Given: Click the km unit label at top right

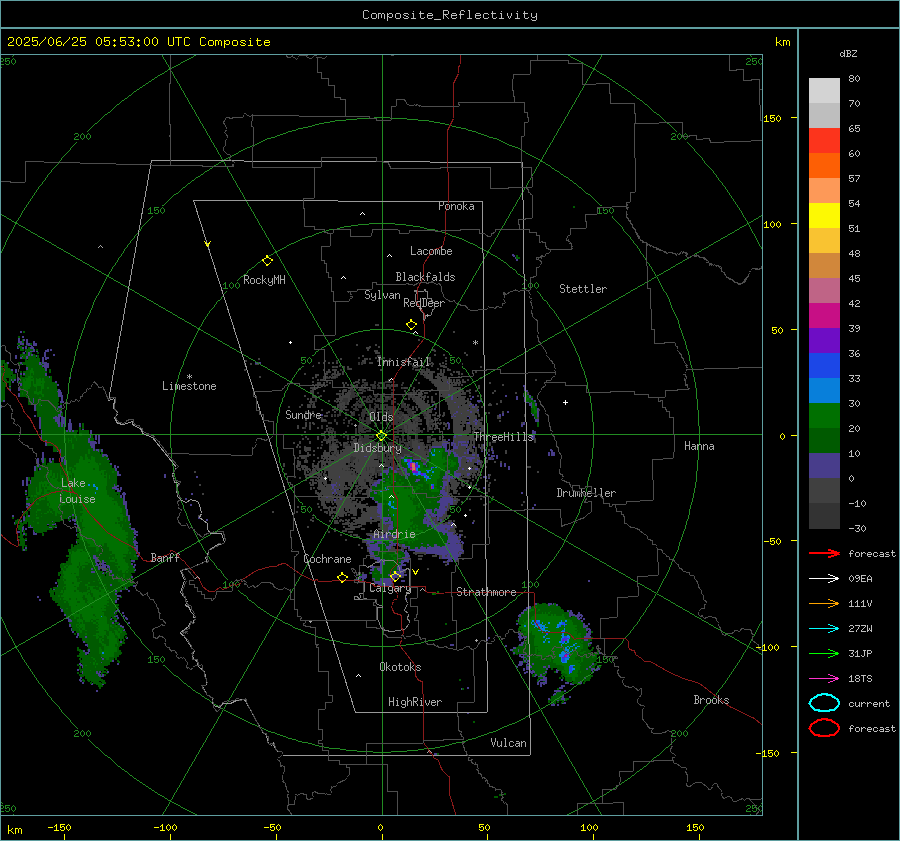Looking at the screenshot, I should tap(782, 42).
